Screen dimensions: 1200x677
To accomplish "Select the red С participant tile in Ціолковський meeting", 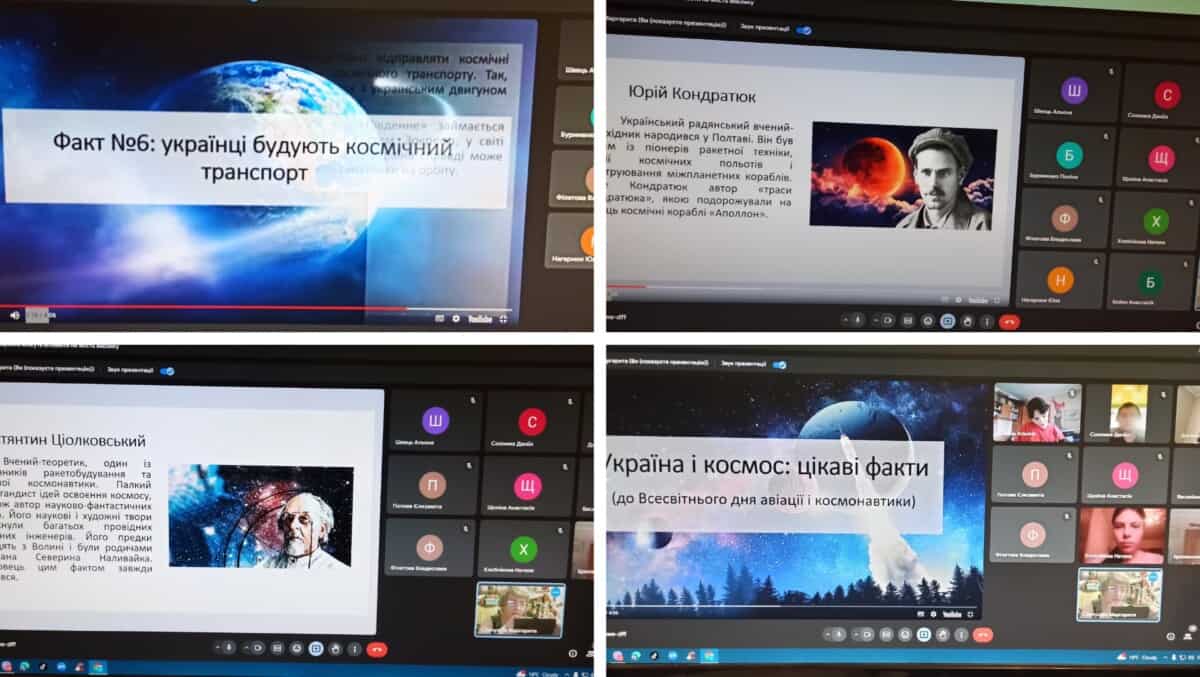I will 530,422.
